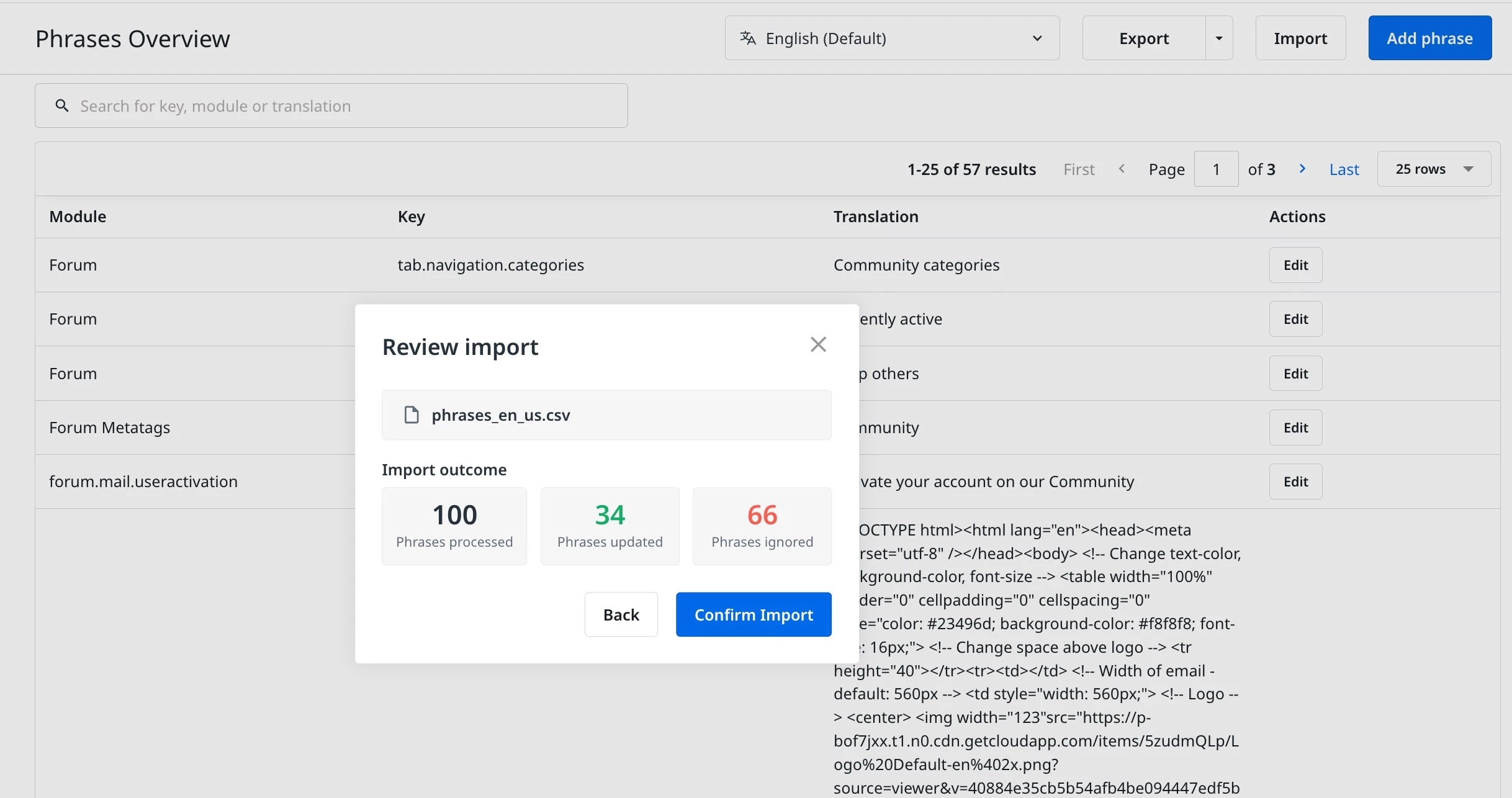Open the Export options dropdown arrow
The width and height of the screenshot is (1512, 798).
[x=1219, y=38]
